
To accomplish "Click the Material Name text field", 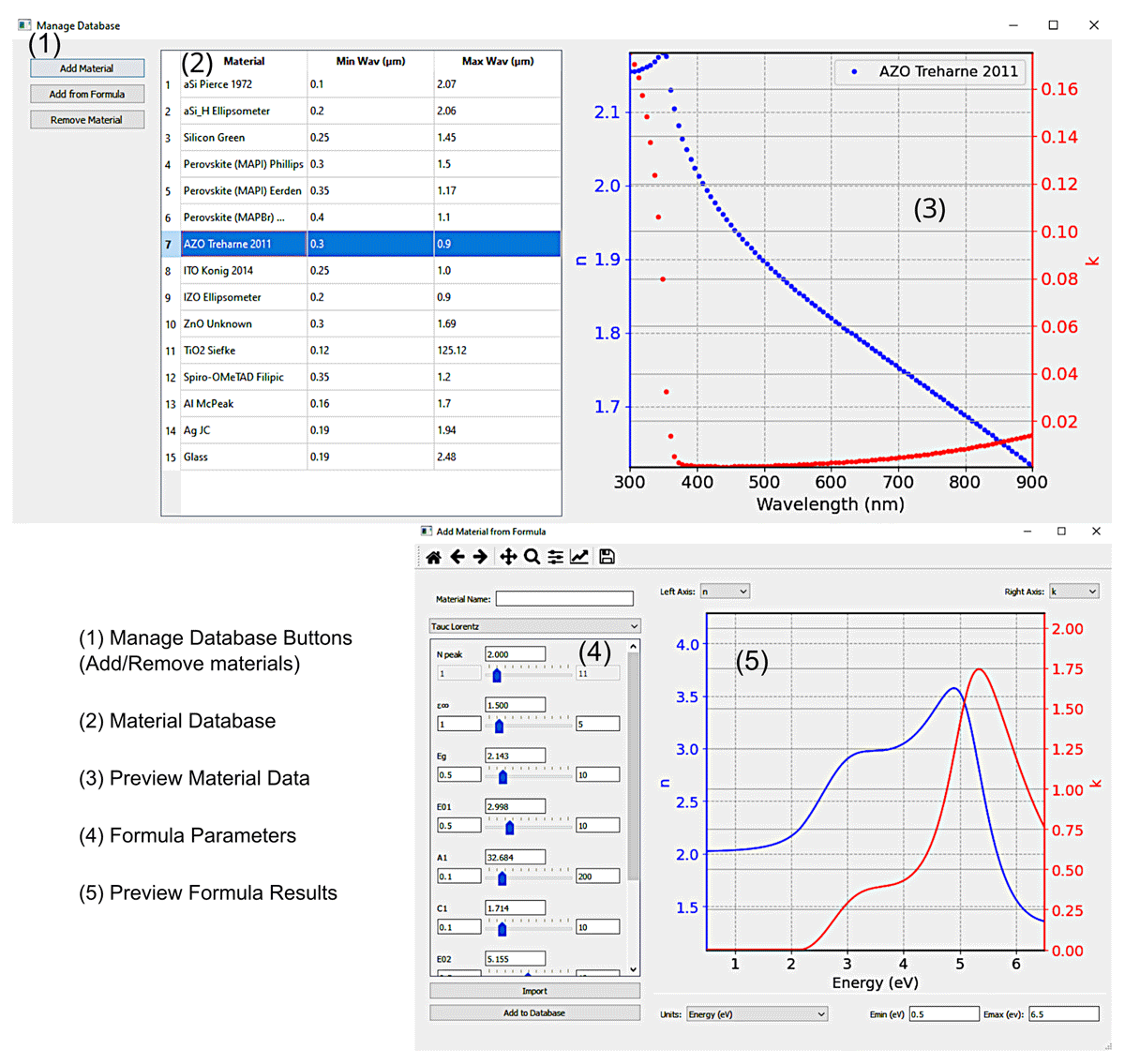I will tap(564, 599).
